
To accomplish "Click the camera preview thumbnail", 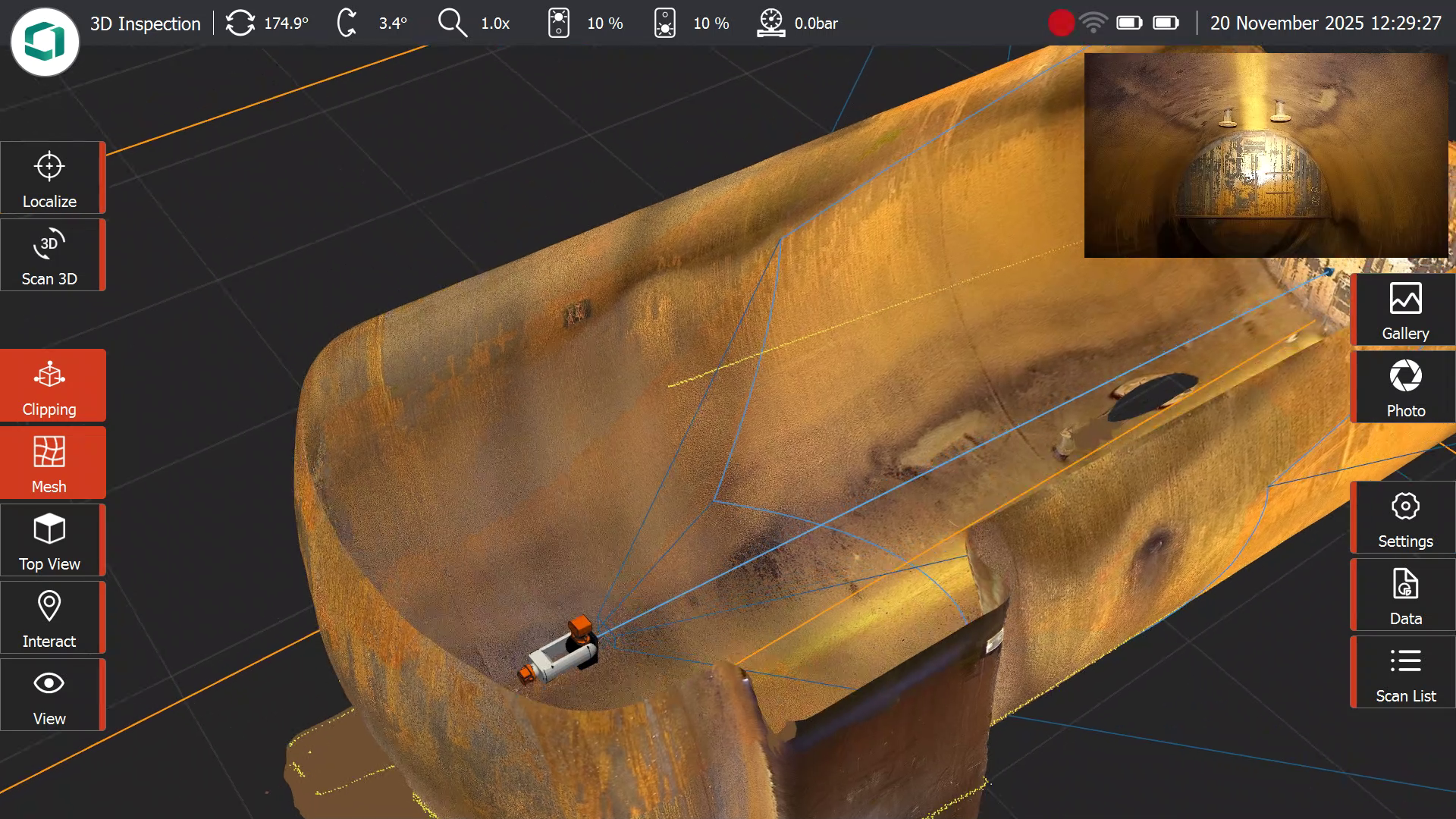I will 1266,155.
